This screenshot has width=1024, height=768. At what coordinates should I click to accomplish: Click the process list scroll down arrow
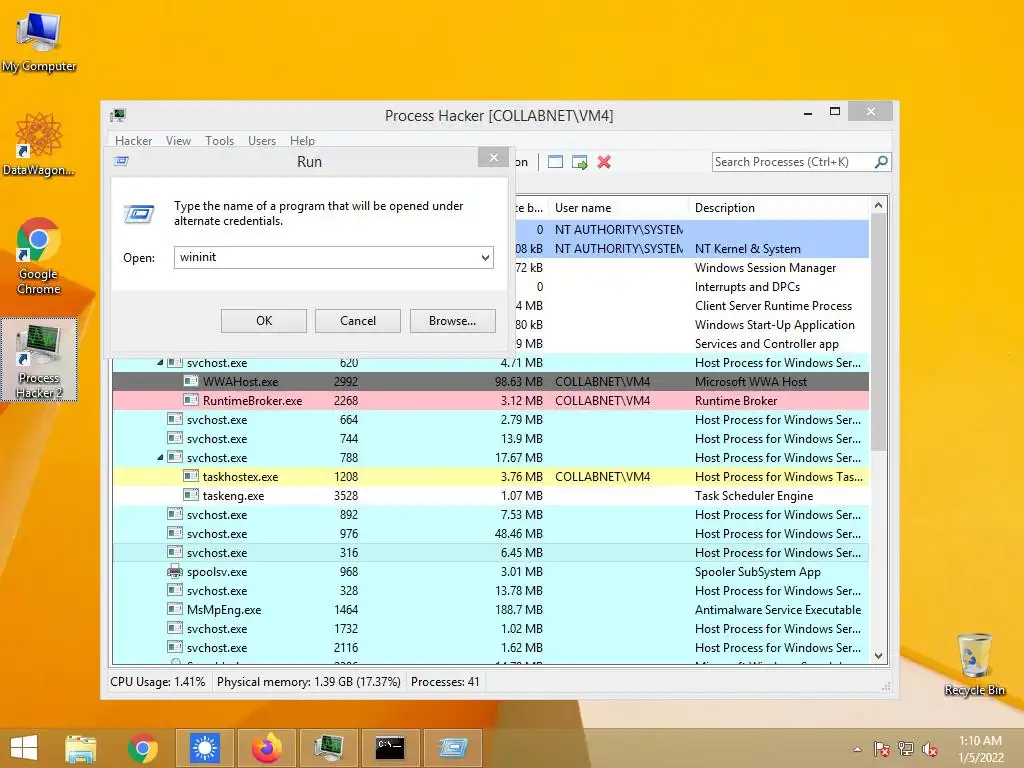click(x=878, y=656)
